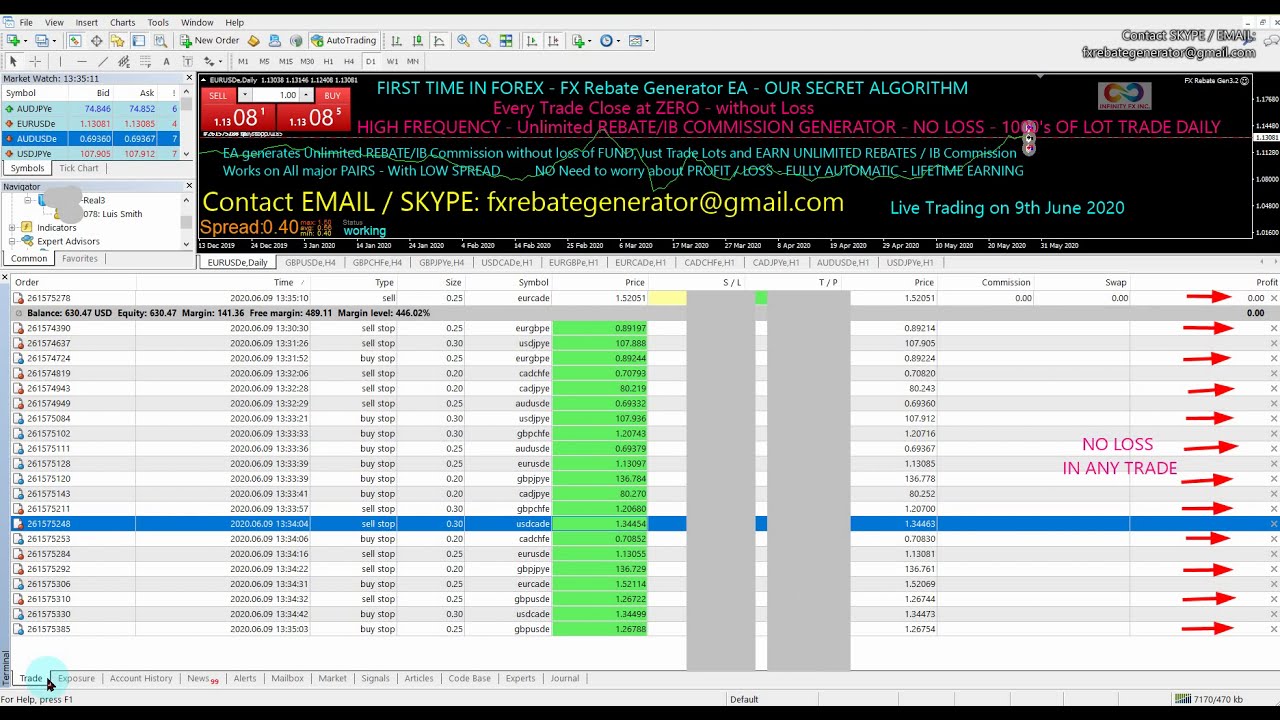The height and width of the screenshot is (720, 1280).
Task: Toggle the Market Watch window icon
Action: pyautogui.click(x=75, y=41)
